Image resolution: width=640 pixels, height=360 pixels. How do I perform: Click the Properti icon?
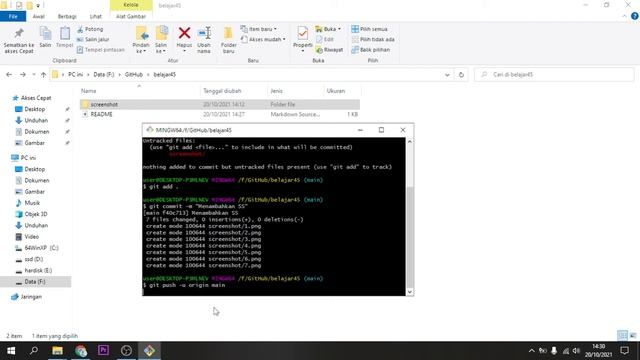click(302, 33)
